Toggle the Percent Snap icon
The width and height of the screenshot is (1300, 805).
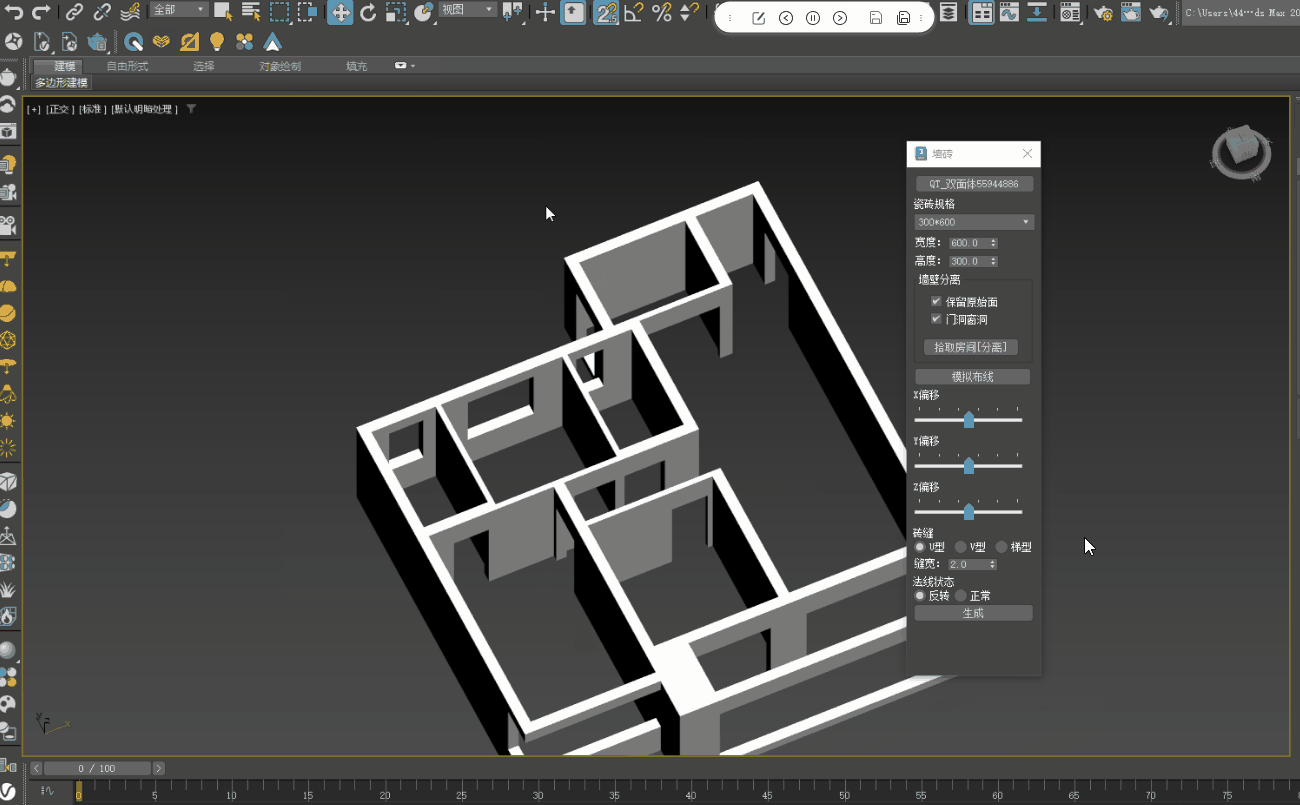coord(661,12)
